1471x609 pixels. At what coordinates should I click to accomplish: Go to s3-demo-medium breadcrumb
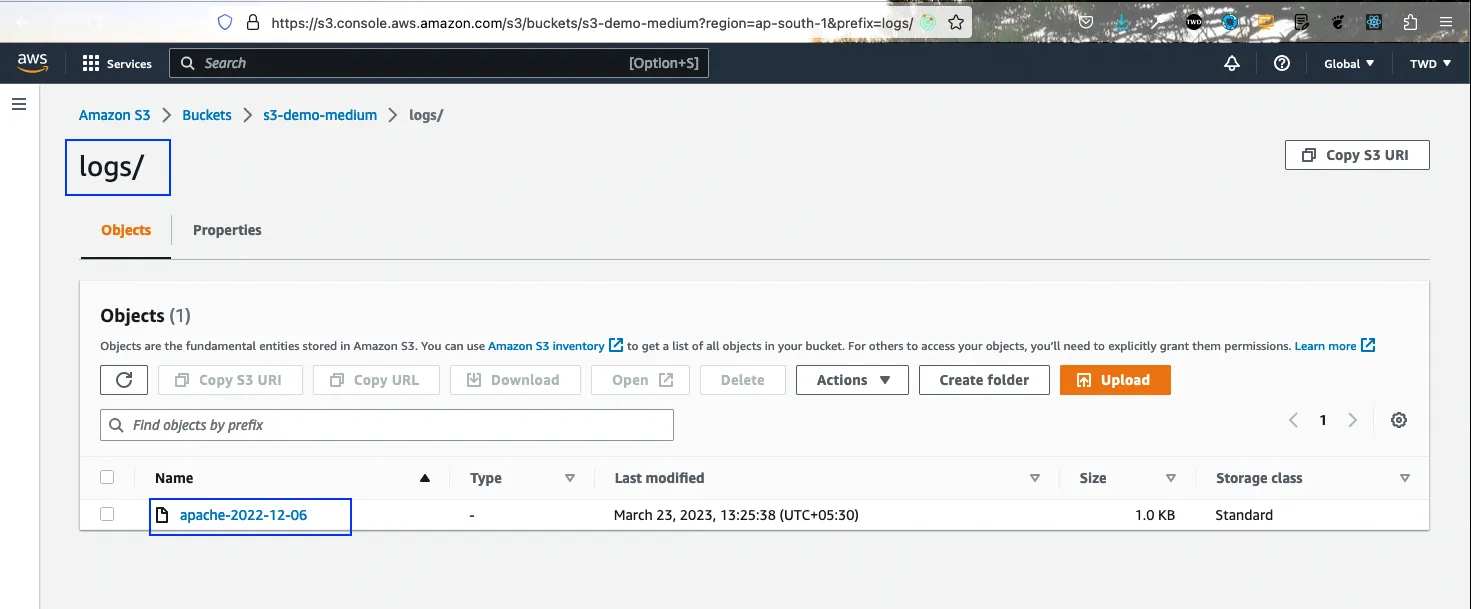click(x=320, y=115)
